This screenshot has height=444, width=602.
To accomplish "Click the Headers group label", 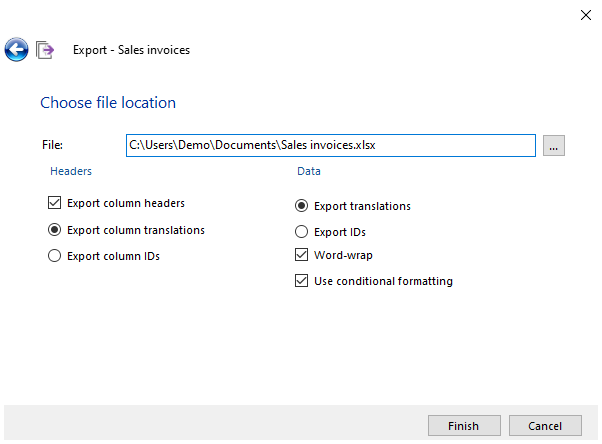I will 71,171.
